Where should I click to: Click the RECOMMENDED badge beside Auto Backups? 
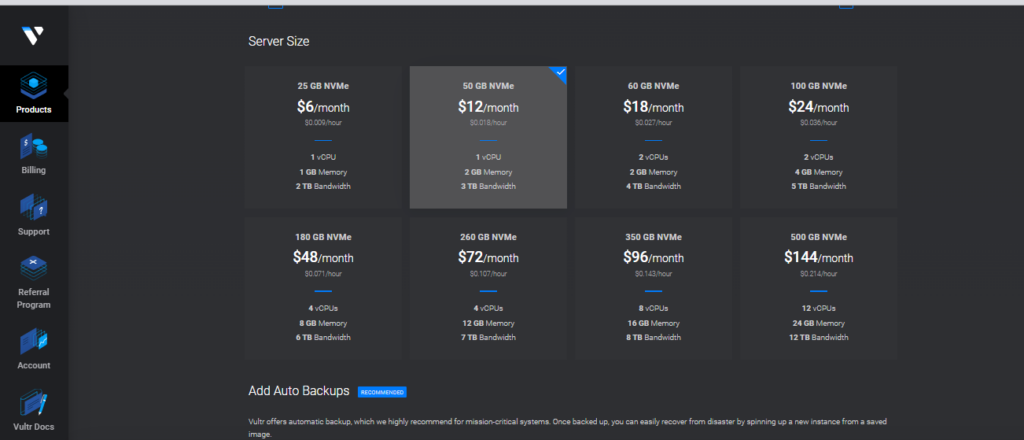pos(382,391)
